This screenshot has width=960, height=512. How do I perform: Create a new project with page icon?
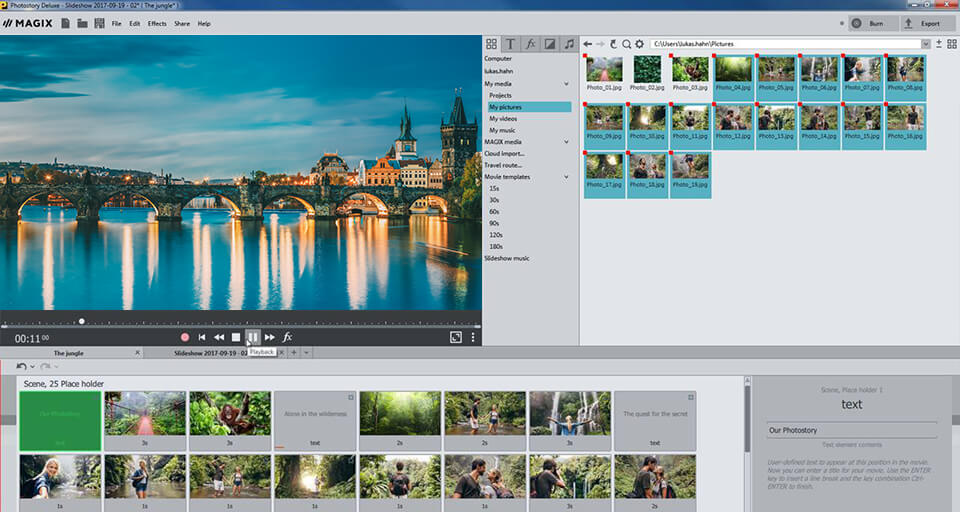(x=66, y=23)
